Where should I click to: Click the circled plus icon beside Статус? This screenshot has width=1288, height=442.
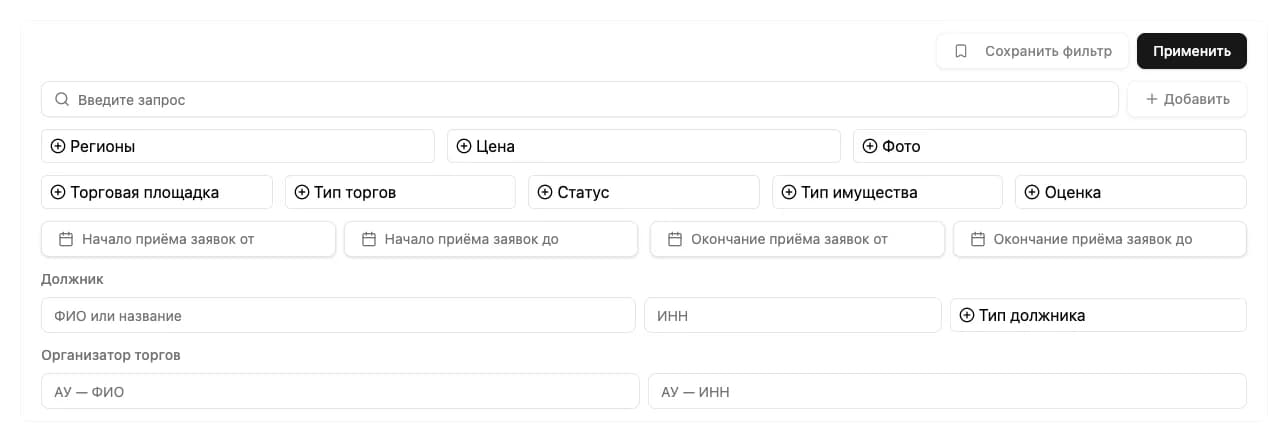pyautogui.click(x=545, y=192)
